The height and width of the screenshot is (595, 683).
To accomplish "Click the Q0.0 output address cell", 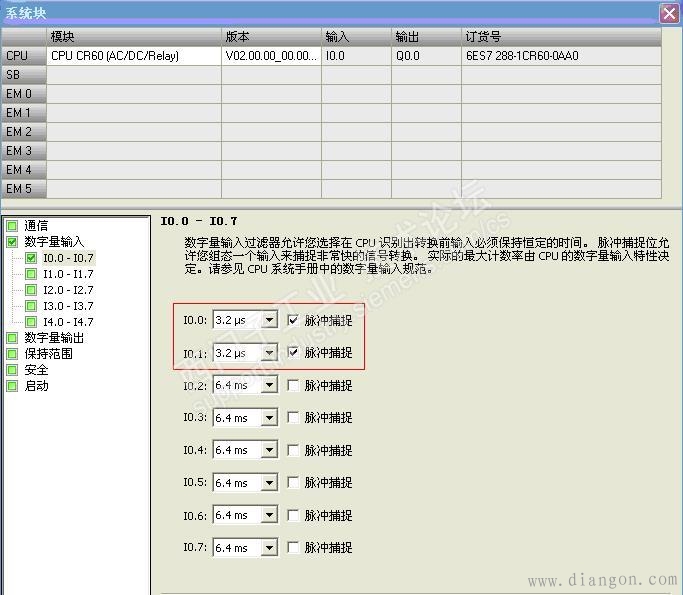I will point(426,56).
